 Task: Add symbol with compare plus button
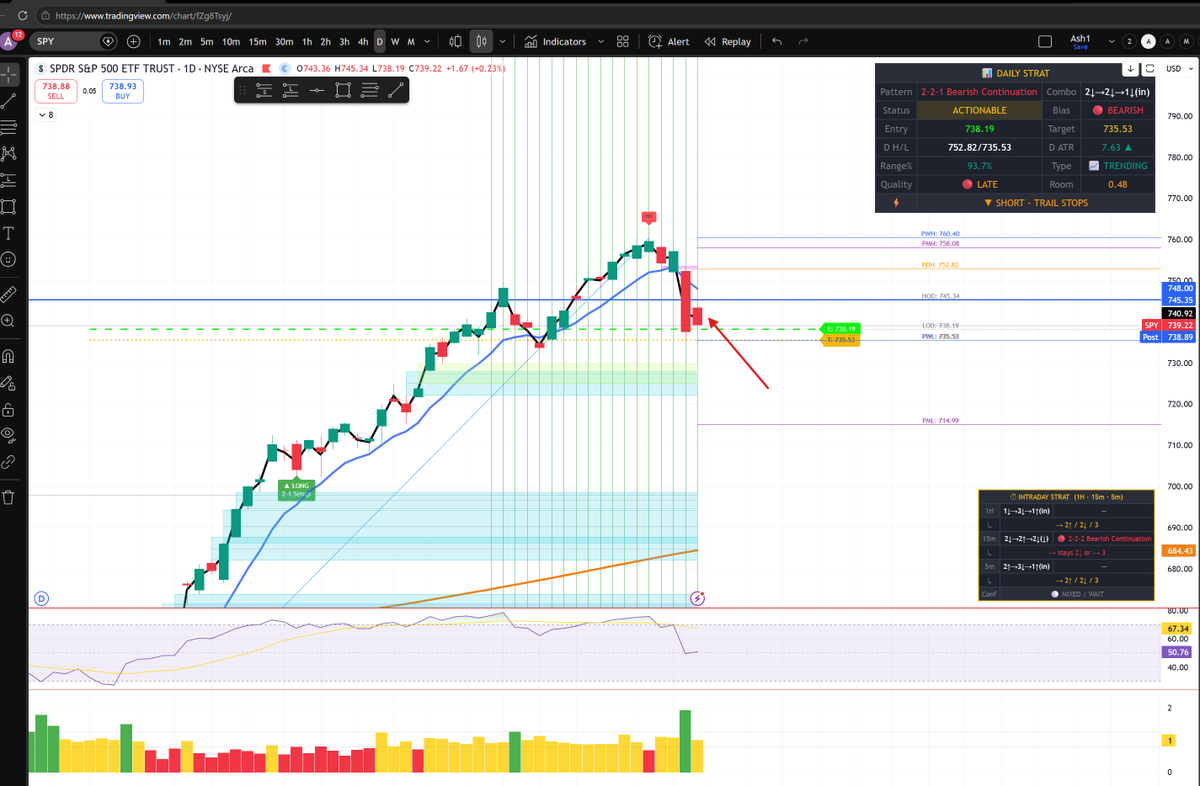tap(134, 42)
